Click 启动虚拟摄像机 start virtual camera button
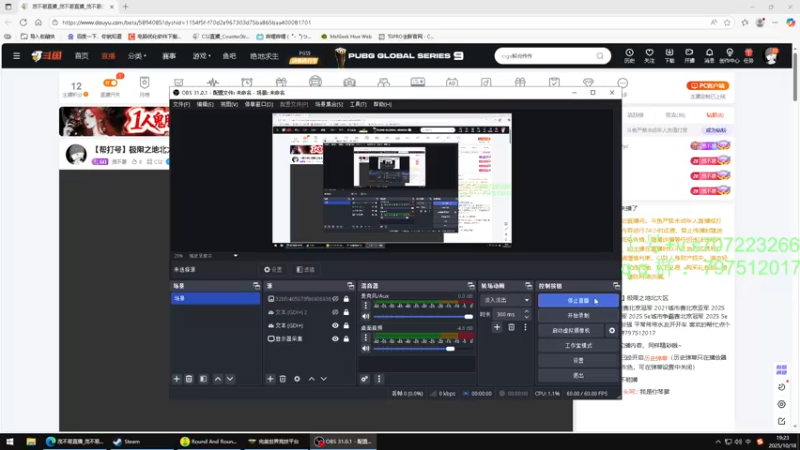Viewport: 800px width, 450px height. (x=571, y=331)
